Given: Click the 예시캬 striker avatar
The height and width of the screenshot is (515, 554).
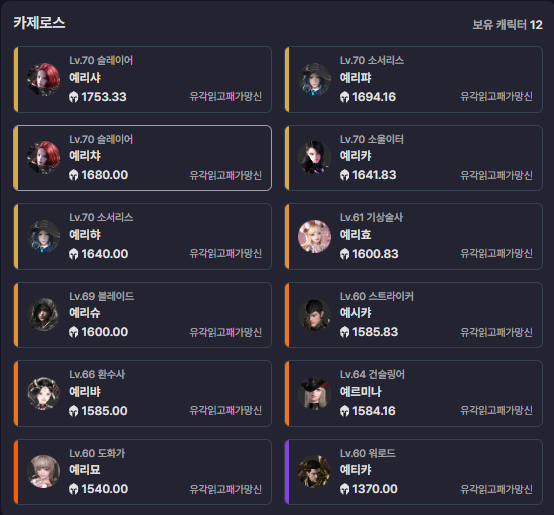Looking at the screenshot, I should [314, 315].
